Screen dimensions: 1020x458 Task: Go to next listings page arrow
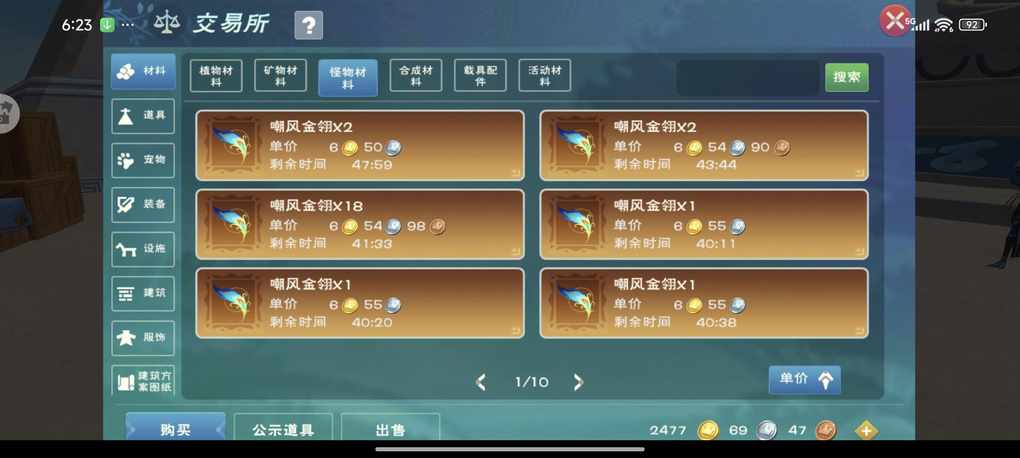[578, 382]
